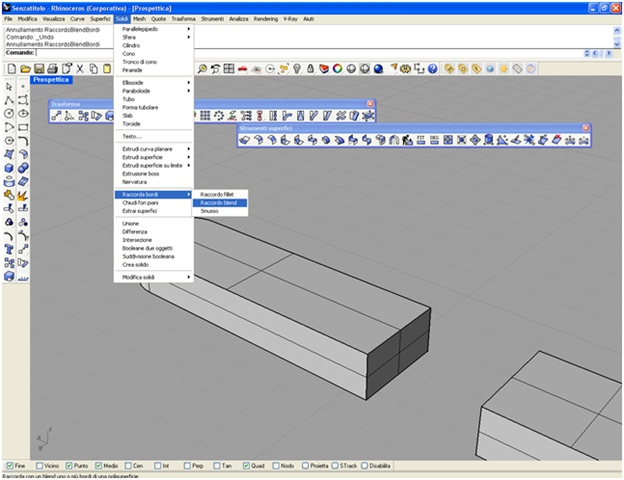Viewport: 624px width, 480px height.
Task: Enable the Perp osnap checkbox
Action: (x=187, y=466)
